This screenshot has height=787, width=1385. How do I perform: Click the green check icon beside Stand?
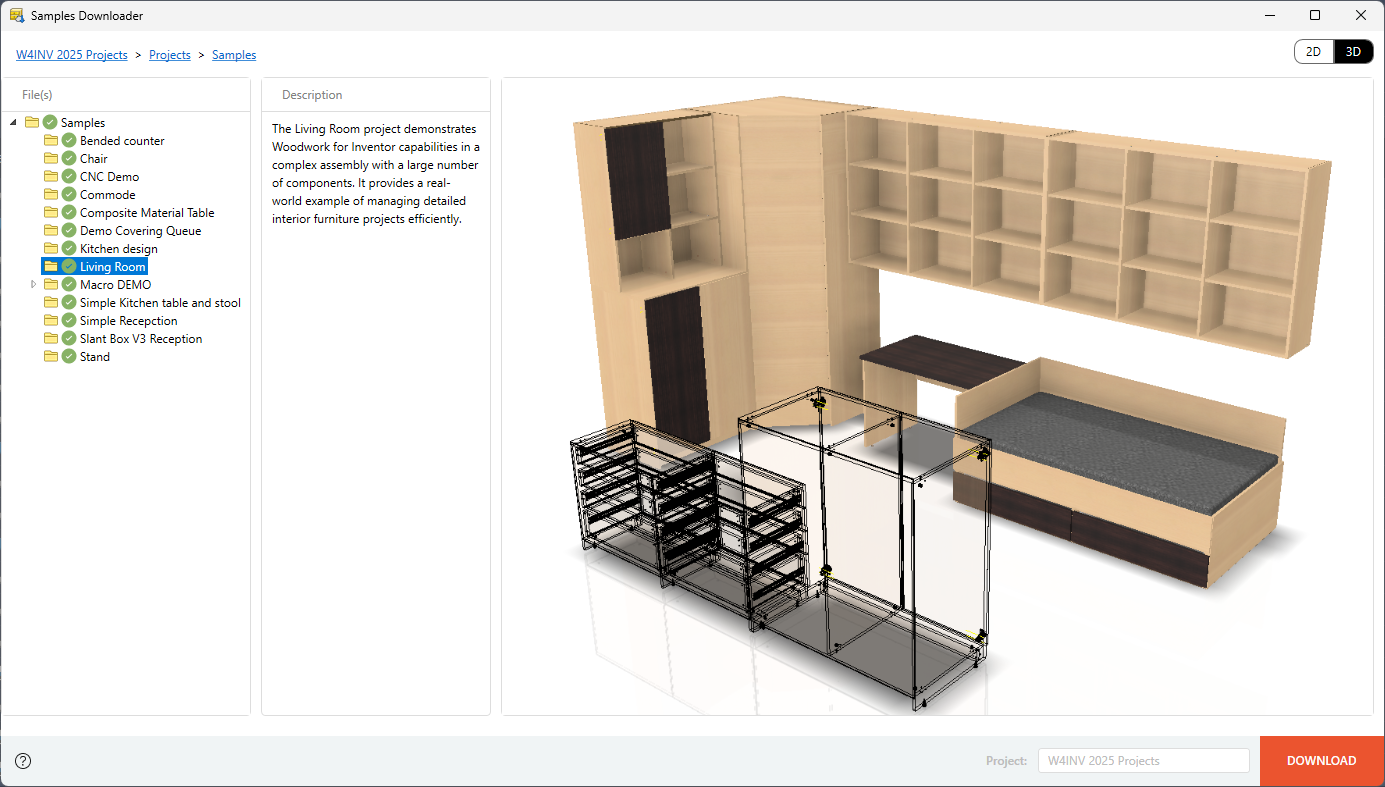[x=69, y=357]
